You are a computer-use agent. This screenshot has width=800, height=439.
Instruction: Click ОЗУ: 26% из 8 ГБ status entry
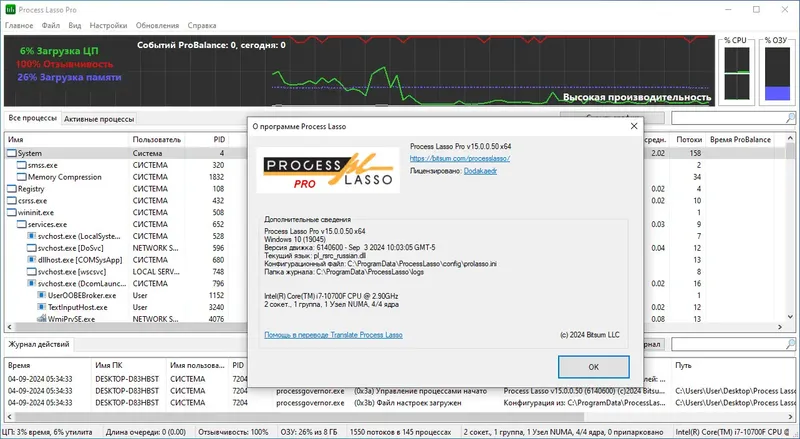click(309, 432)
